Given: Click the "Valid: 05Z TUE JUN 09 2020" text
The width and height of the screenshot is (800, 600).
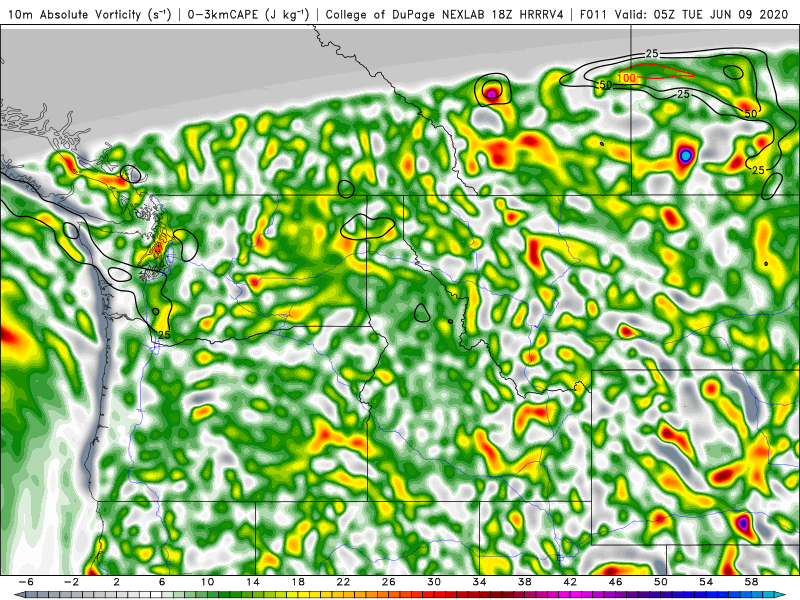Looking at the screenshot, I should (x=702, y=15).
